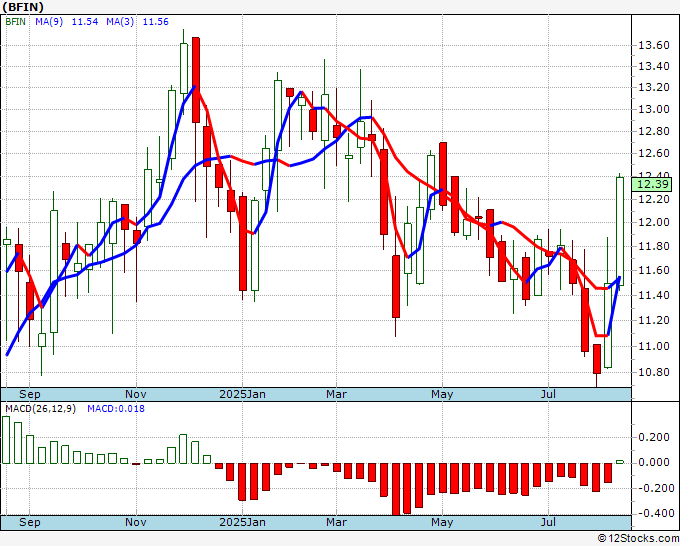Click the 0.200 MACD axis label

coord(654,437)
